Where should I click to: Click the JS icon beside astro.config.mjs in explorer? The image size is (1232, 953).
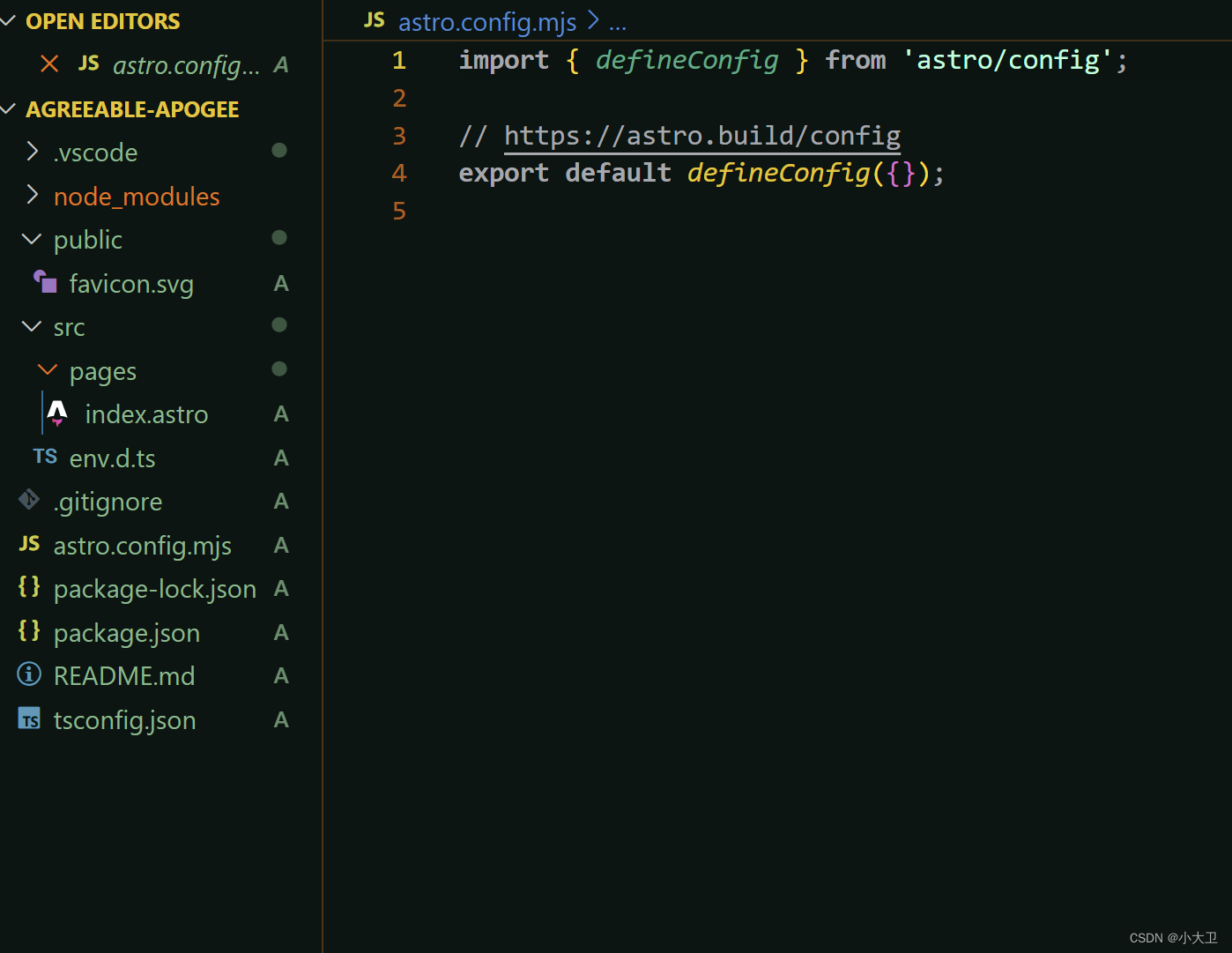pyautogui.click(x=29, y=544)
